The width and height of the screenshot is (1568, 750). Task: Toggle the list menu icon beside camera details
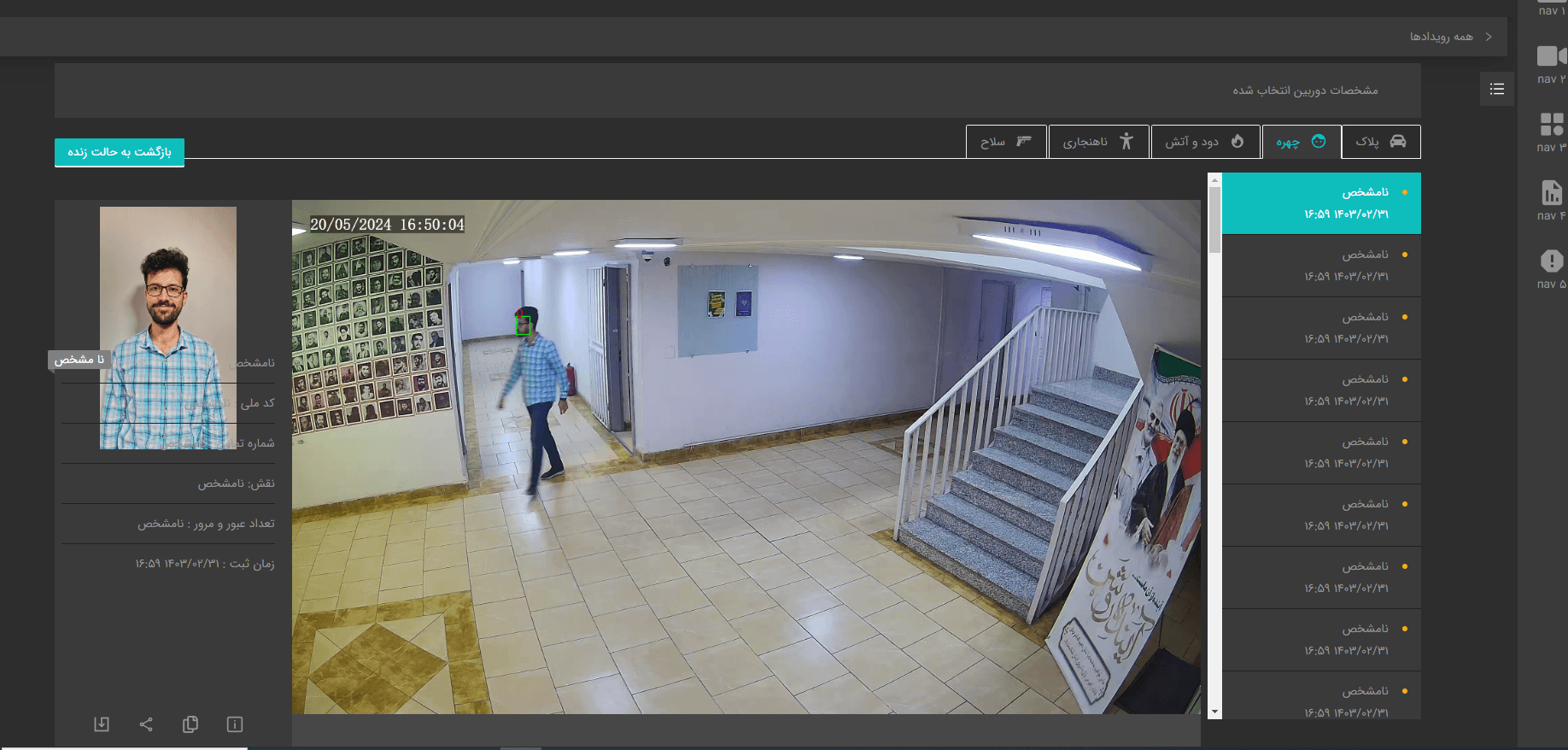click(x=1497, y=89)
